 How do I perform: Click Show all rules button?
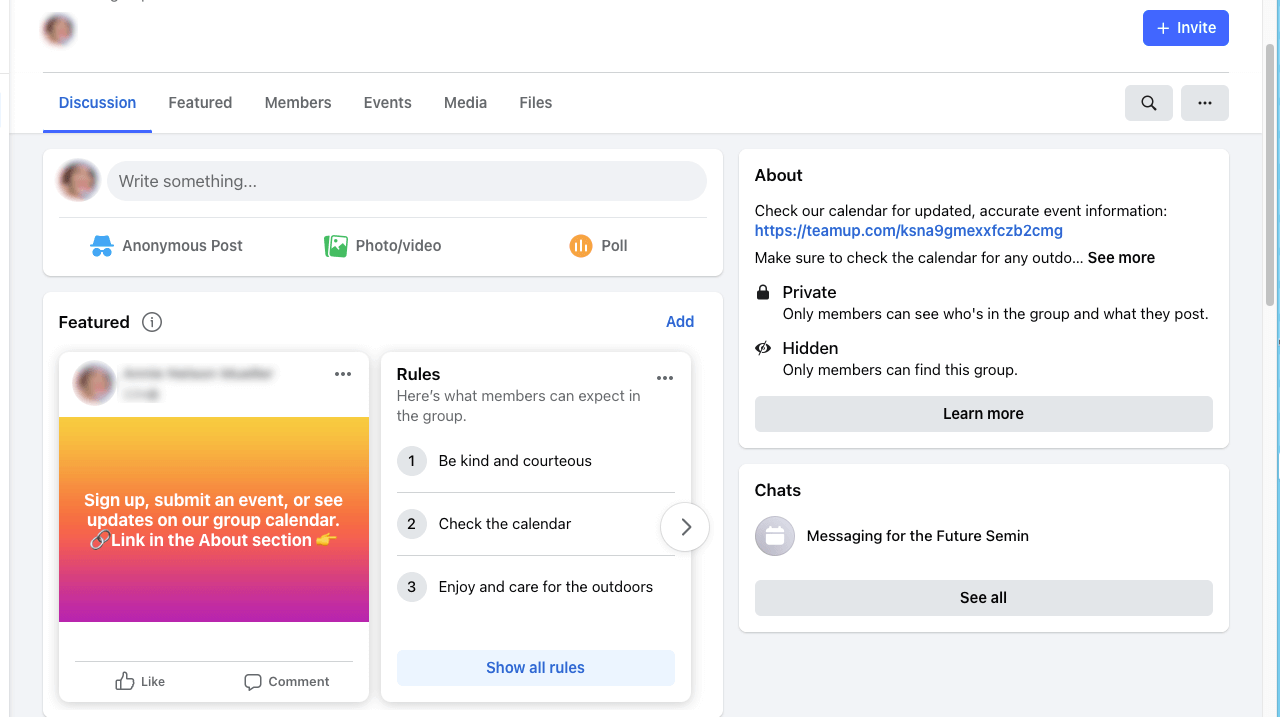(536, 668)
